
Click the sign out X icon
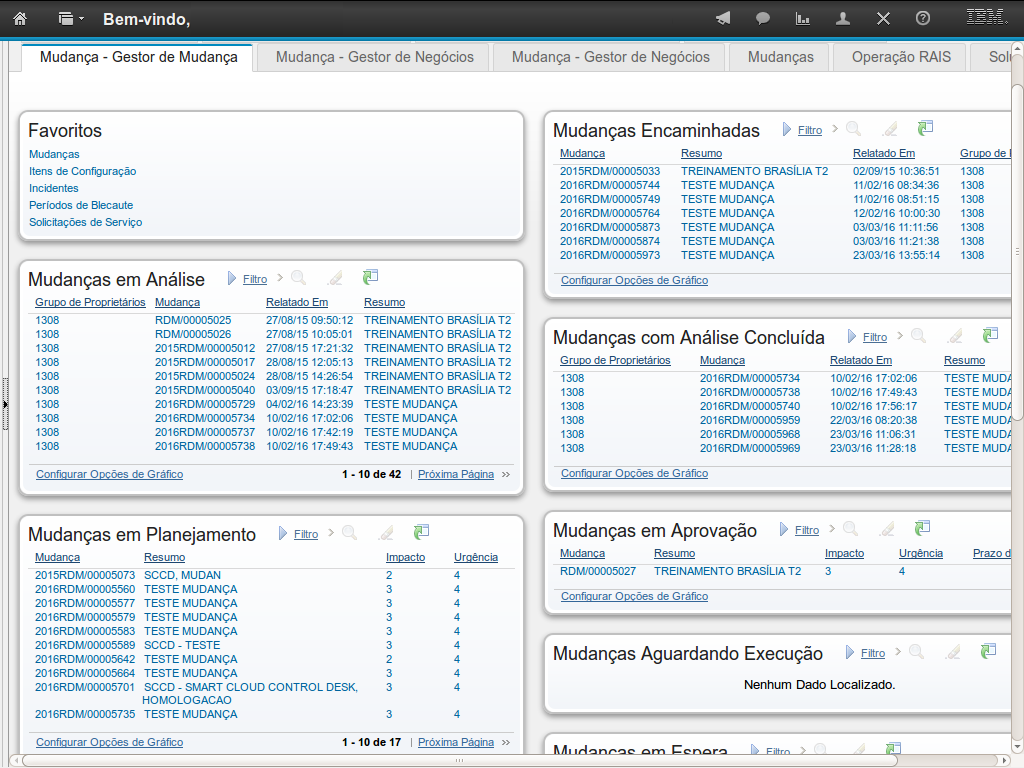883,18
